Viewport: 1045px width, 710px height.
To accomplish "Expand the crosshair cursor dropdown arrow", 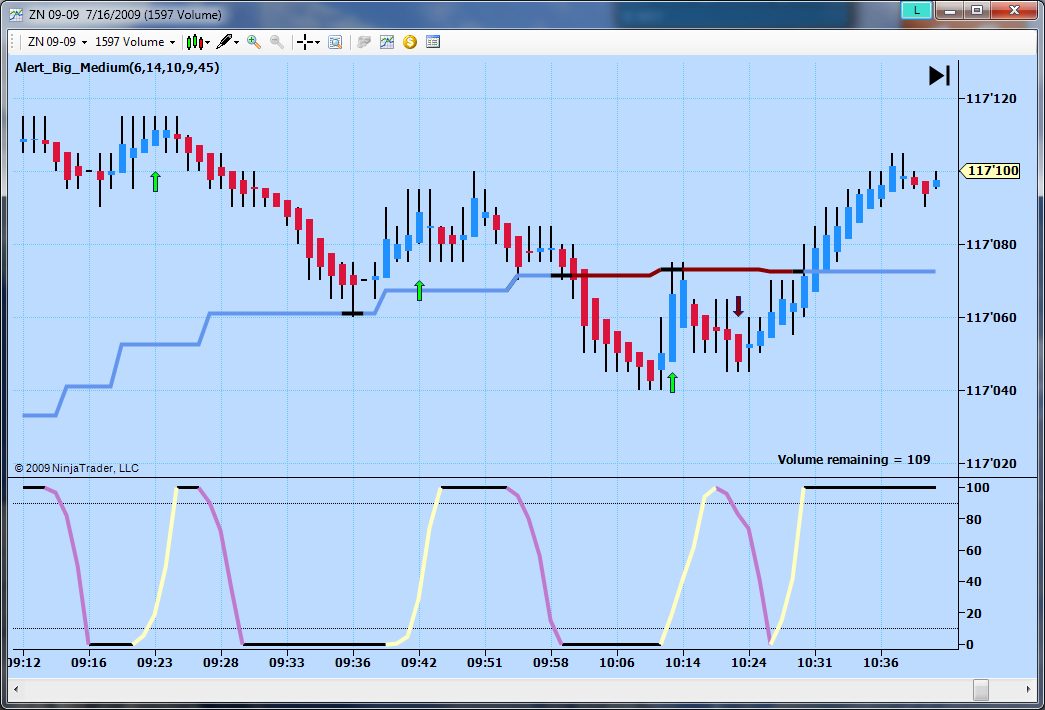I will [x=317, y=43].
